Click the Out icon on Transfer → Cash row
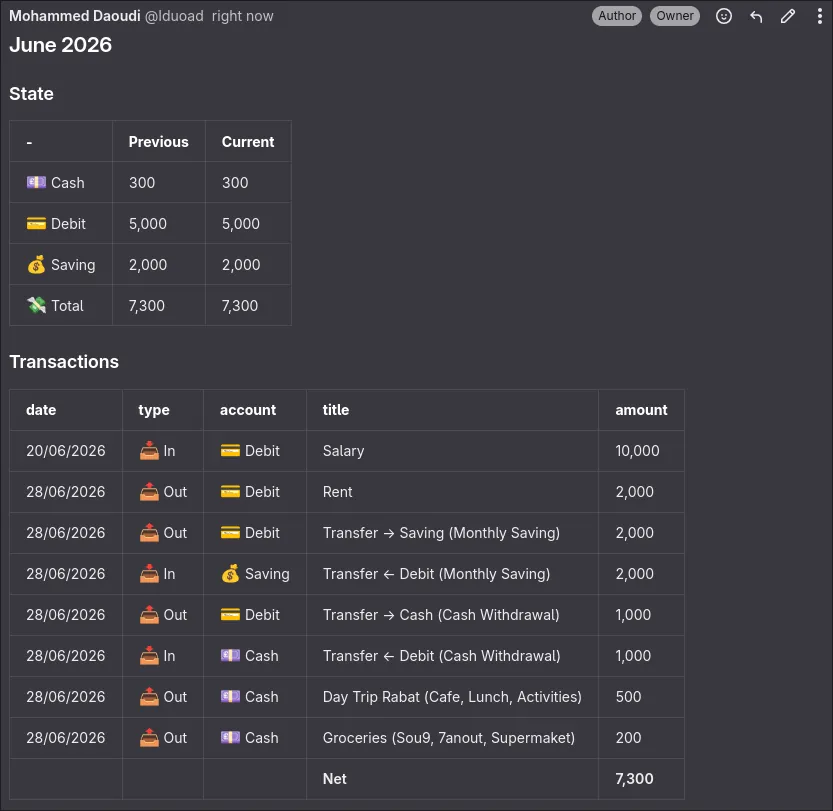This screenshot has width=833, height=811. (x=149, y=614)
